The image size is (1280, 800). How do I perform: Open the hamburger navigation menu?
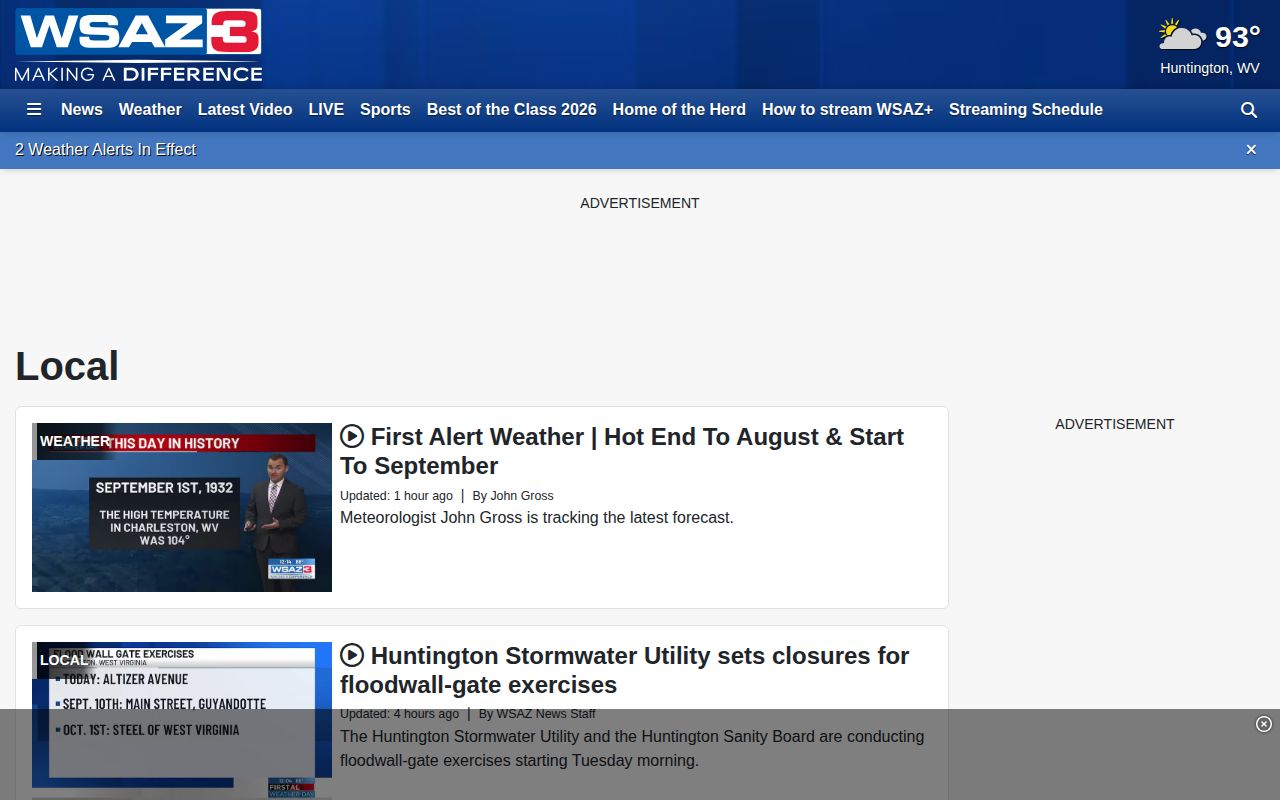[34, 110]
